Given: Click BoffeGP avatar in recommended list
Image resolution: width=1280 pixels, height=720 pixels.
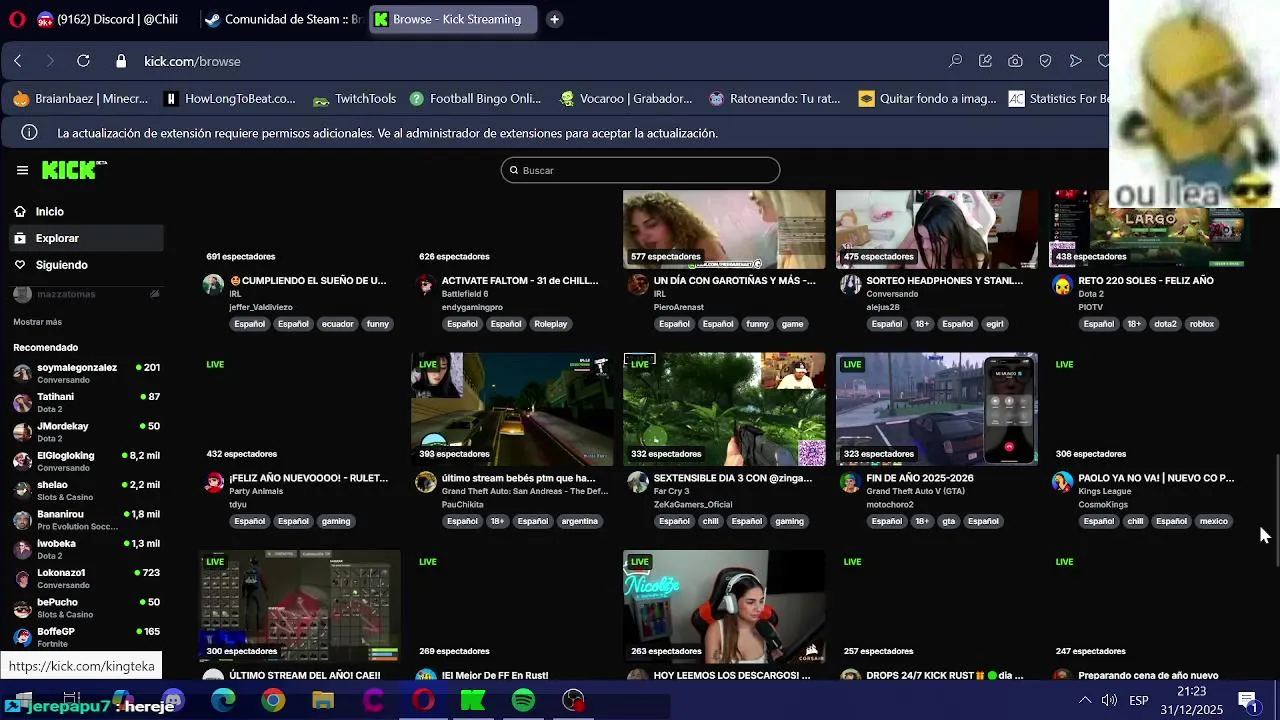Looking at the screenshot, I should (22, 637).
